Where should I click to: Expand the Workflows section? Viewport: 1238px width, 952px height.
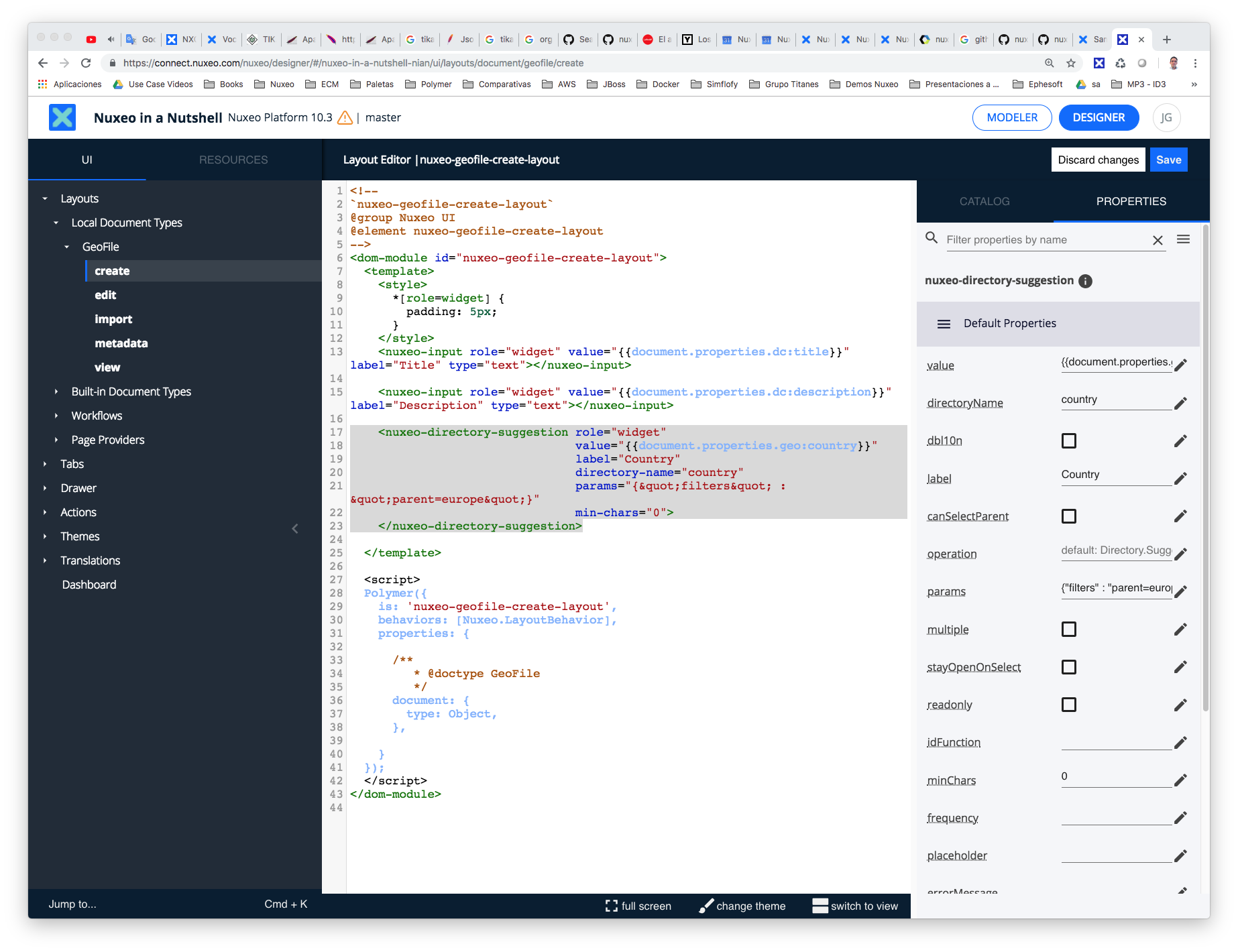pos(56,416)
